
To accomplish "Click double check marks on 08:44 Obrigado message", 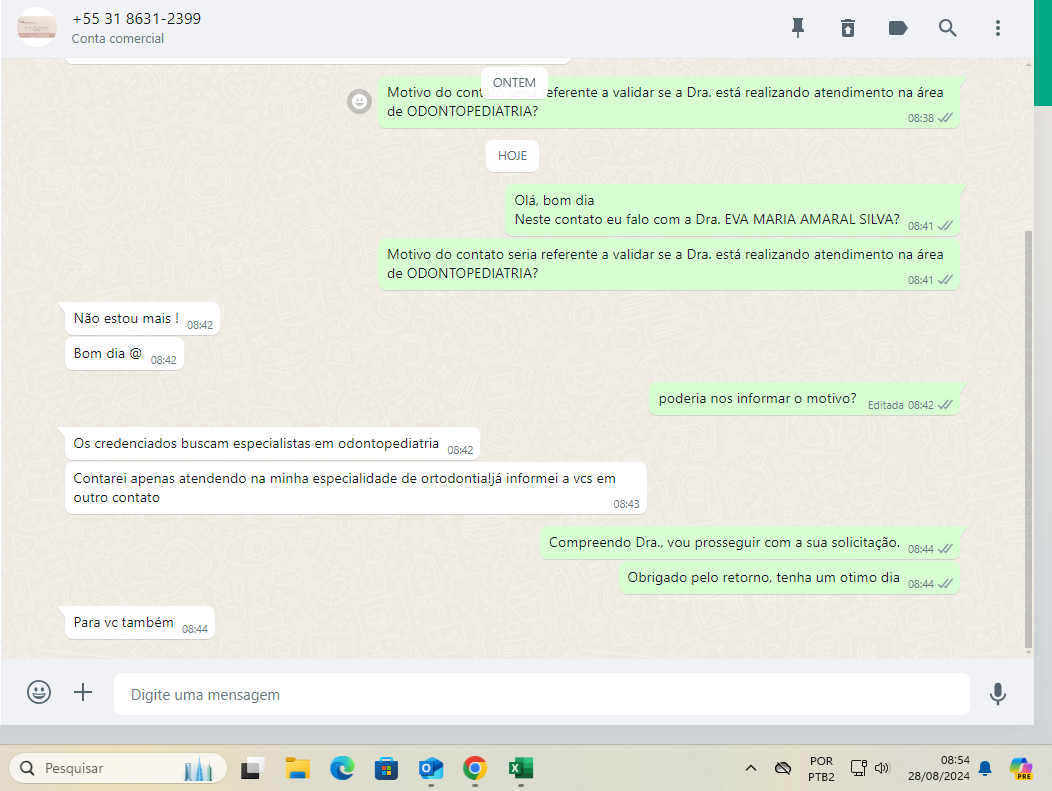I will (x=945, y=584).
